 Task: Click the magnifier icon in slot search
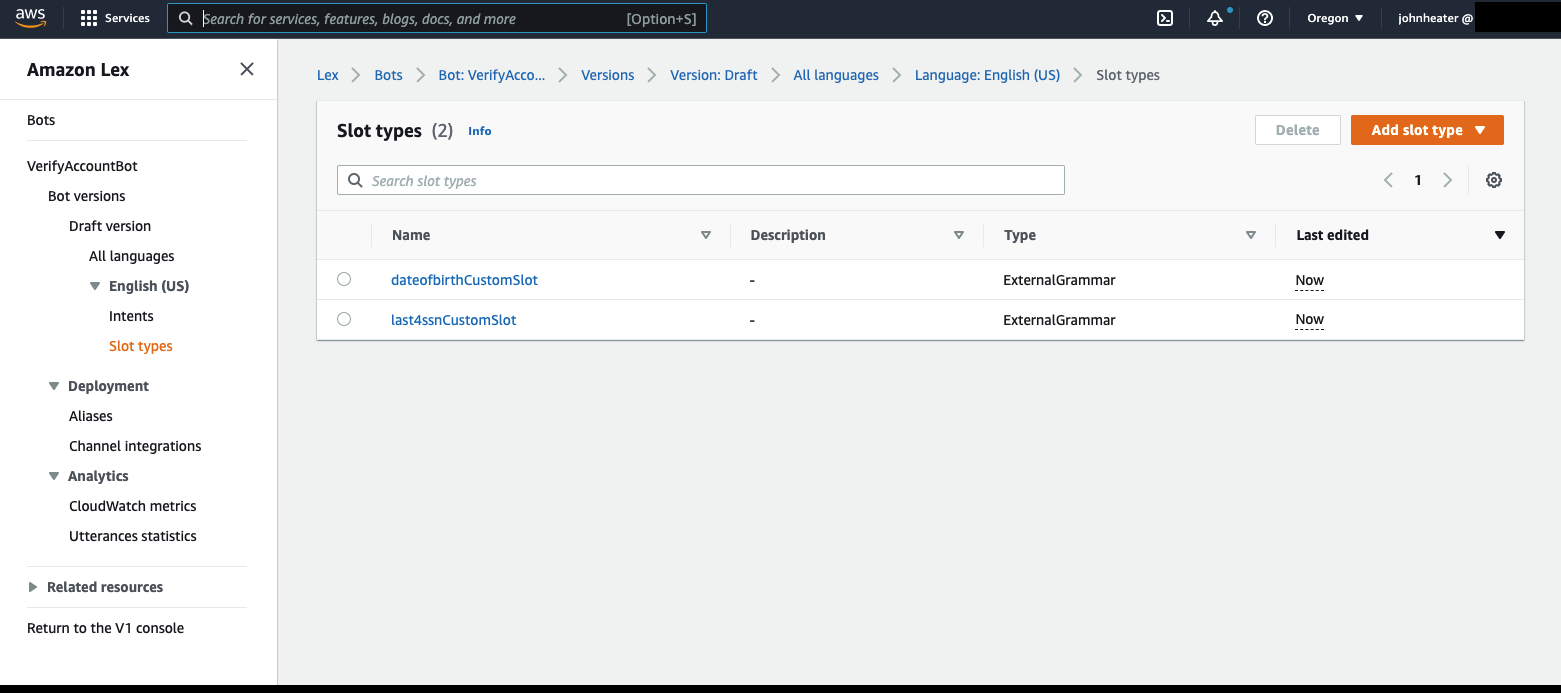(x=355, y=181)
